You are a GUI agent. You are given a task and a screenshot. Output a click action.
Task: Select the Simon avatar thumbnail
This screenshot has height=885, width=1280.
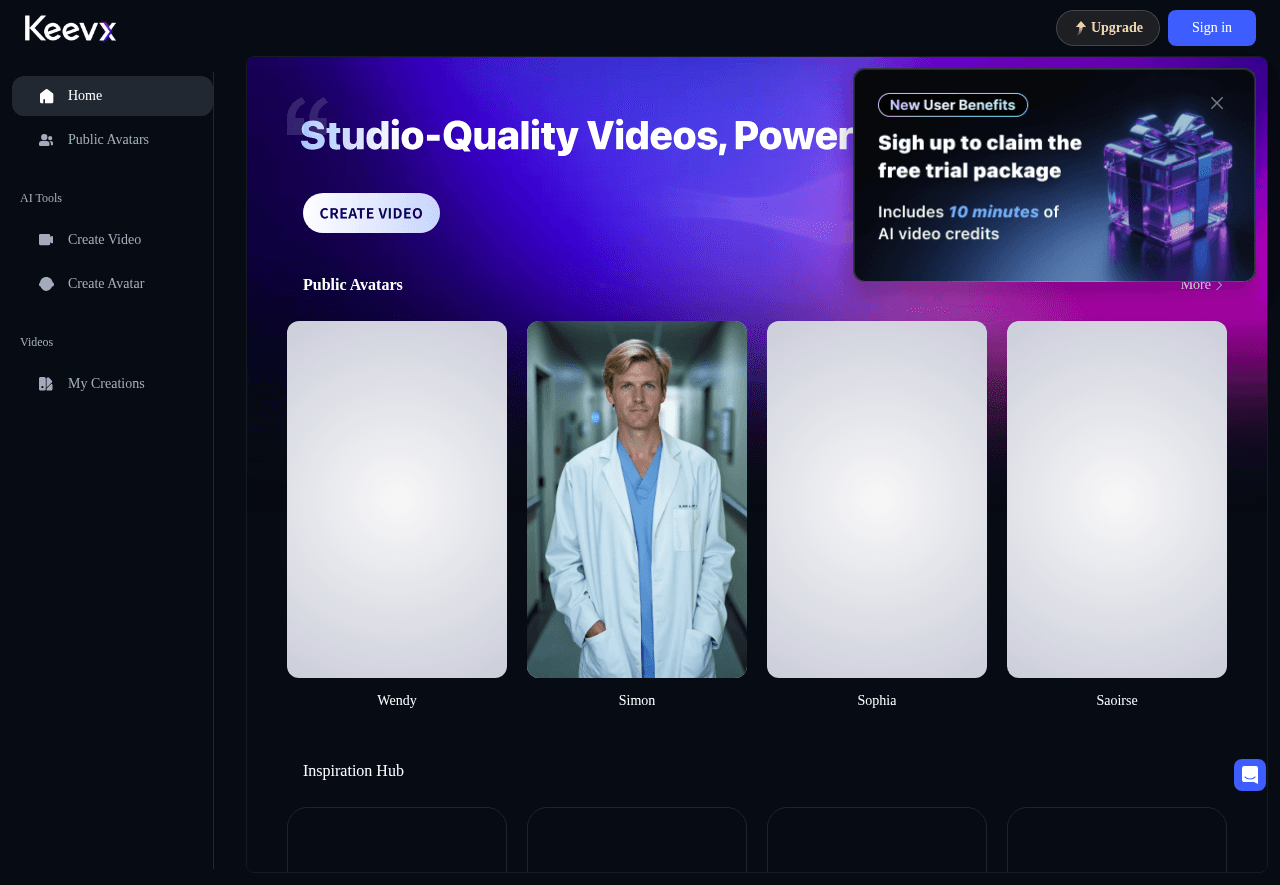(x=637, y=499)
